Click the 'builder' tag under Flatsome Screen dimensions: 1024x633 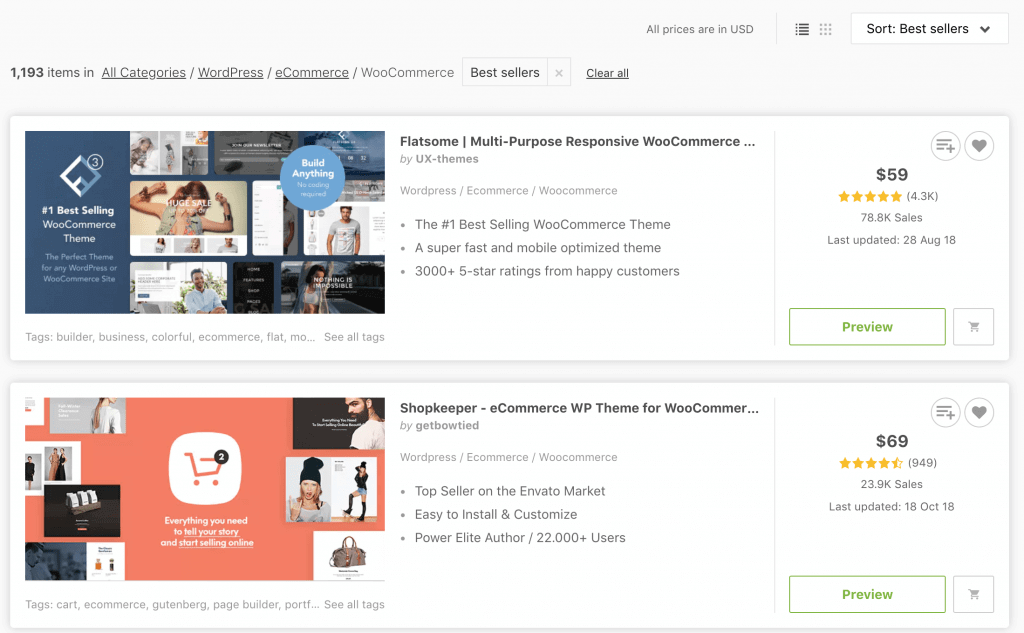pos(74,337)
